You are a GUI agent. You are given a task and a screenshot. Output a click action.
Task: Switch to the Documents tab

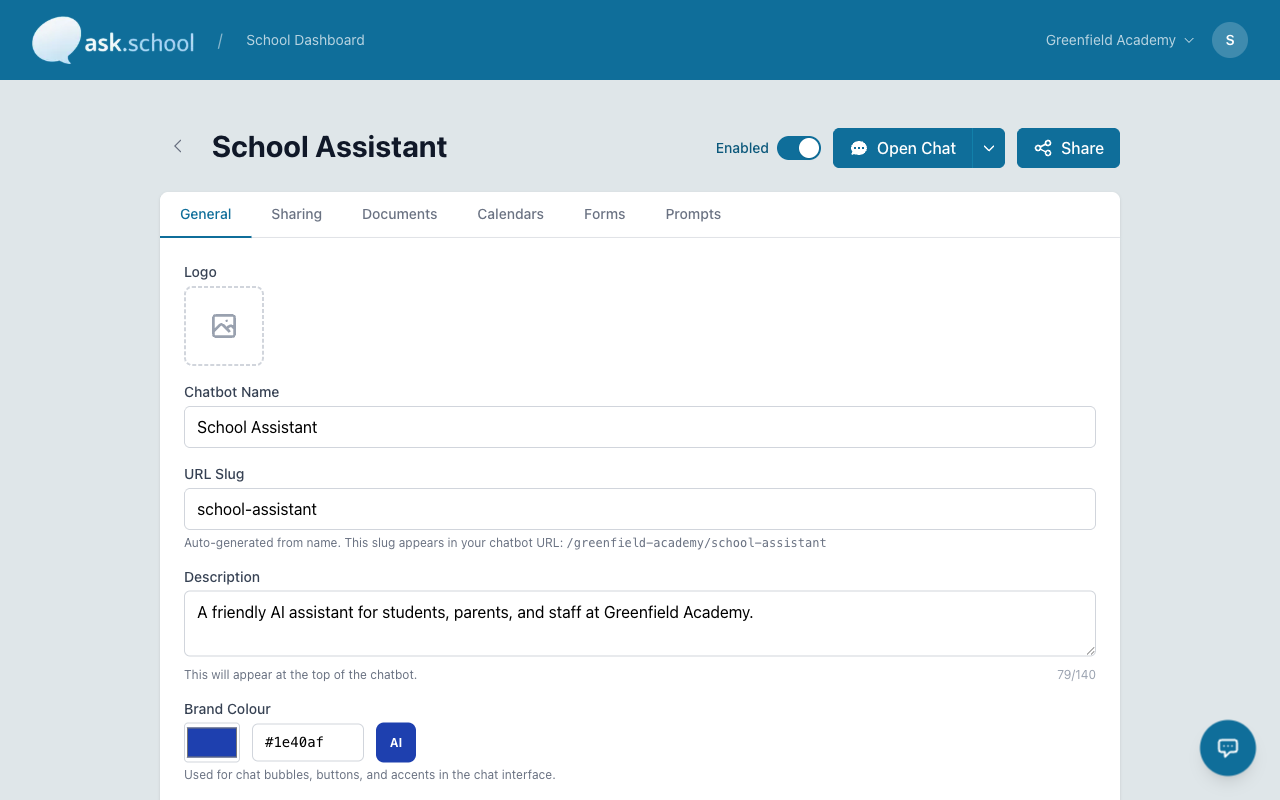[399, 214]
